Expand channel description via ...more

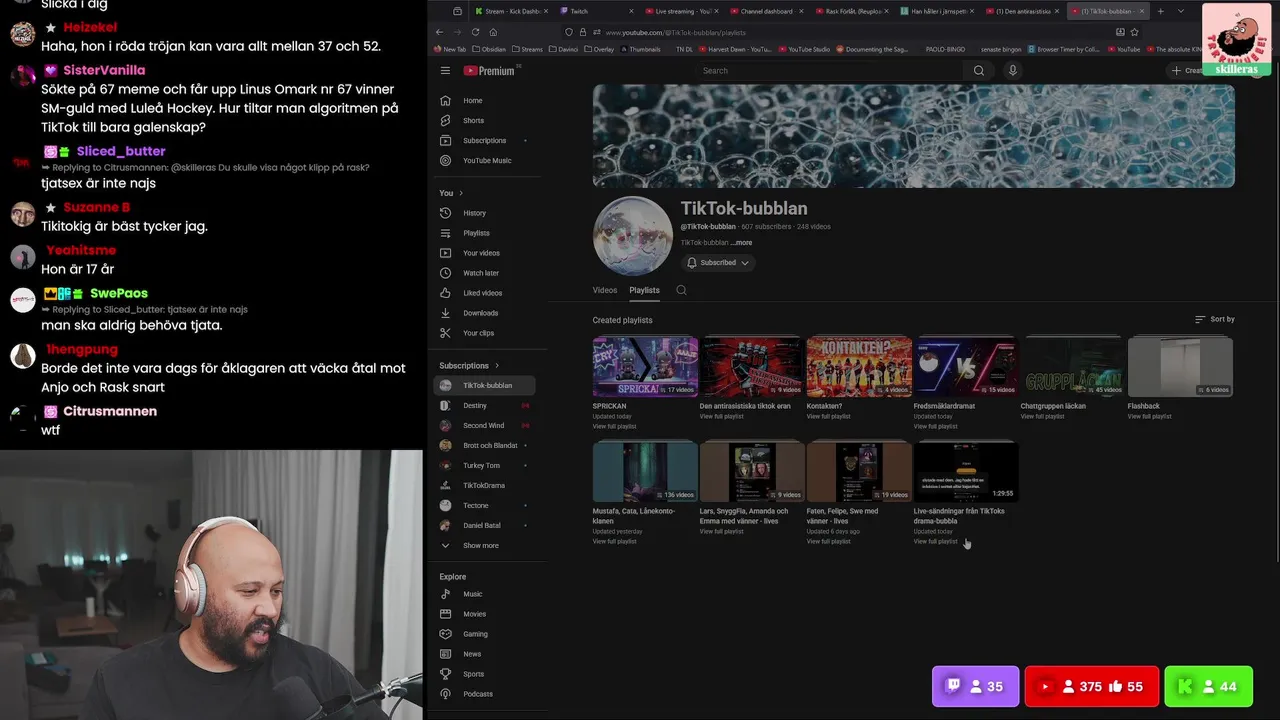(741, 243)
